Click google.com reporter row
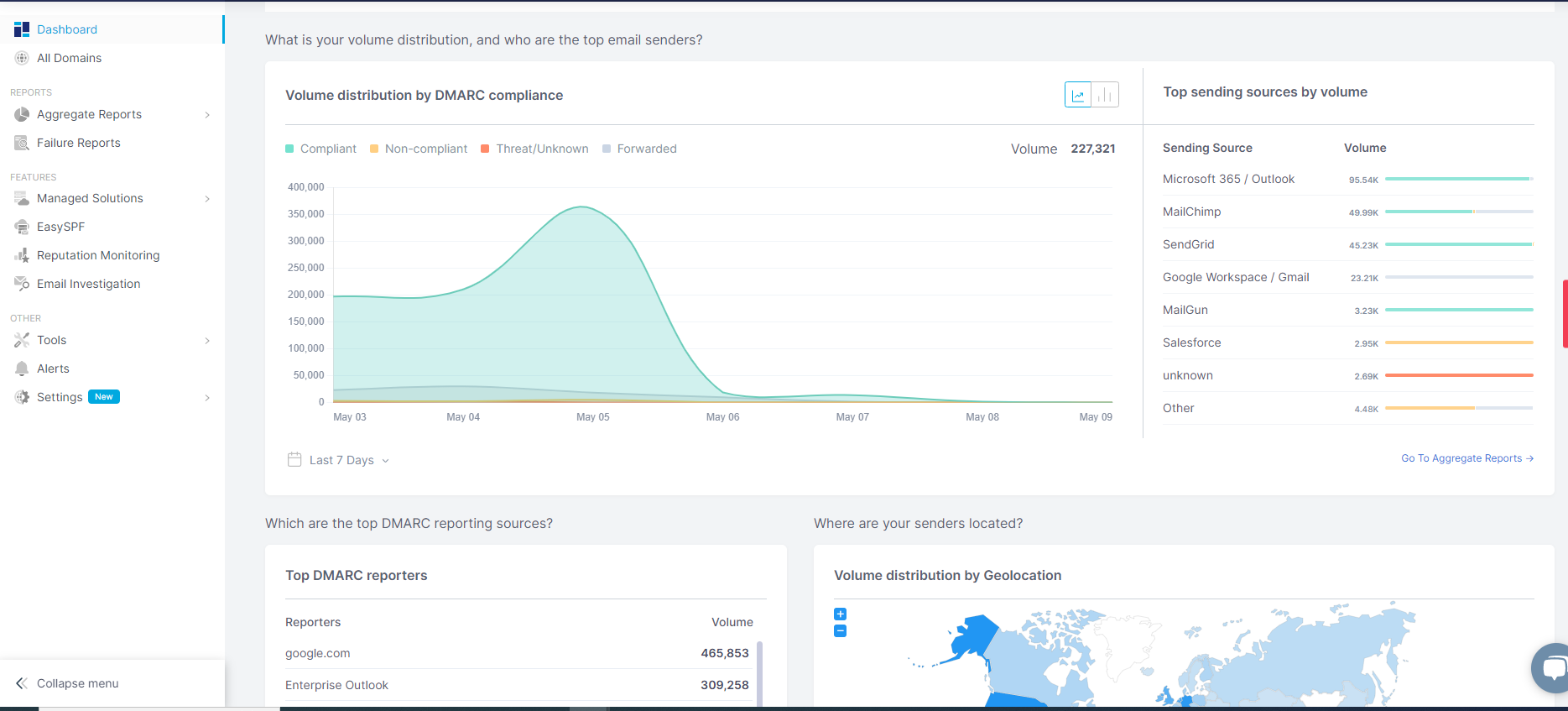1568x711 pixels. [518, 653]
